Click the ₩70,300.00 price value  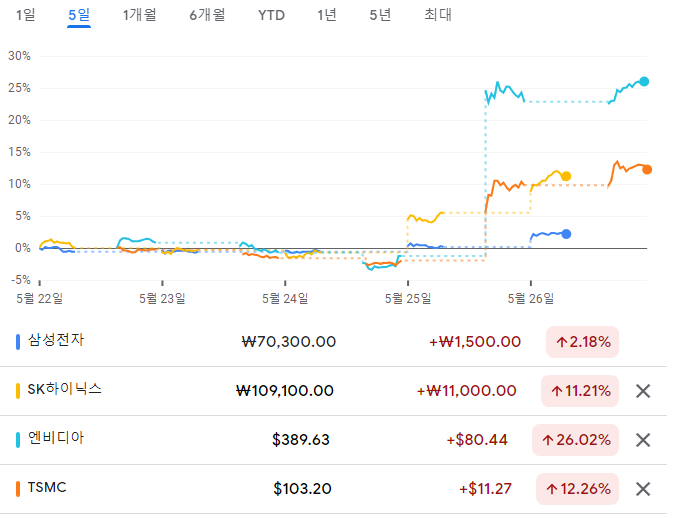coord(289,342)
